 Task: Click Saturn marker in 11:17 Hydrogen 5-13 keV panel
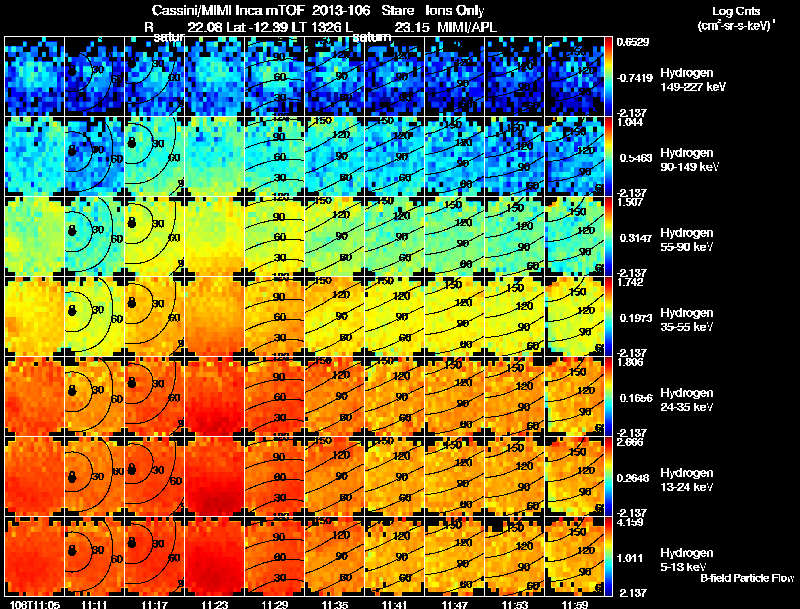pyautogui.click(x=132, y=542)
